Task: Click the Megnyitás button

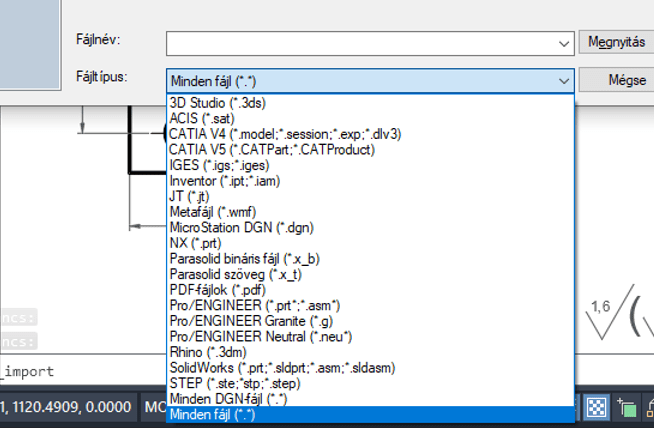Action: click(616, 42)
